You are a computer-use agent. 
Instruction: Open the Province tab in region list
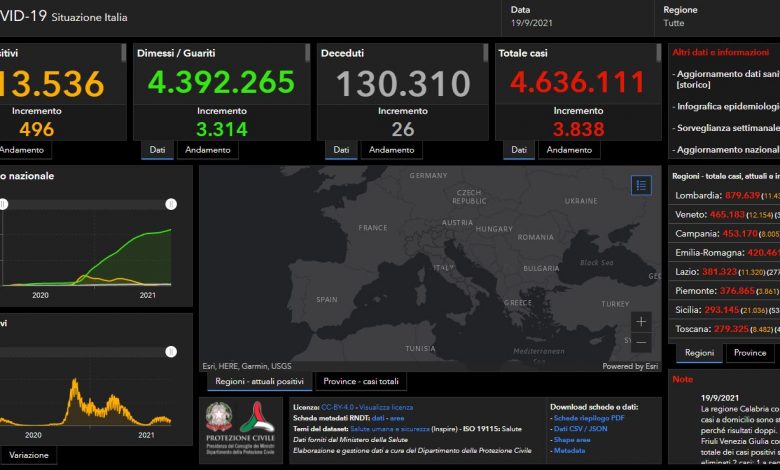750,353
